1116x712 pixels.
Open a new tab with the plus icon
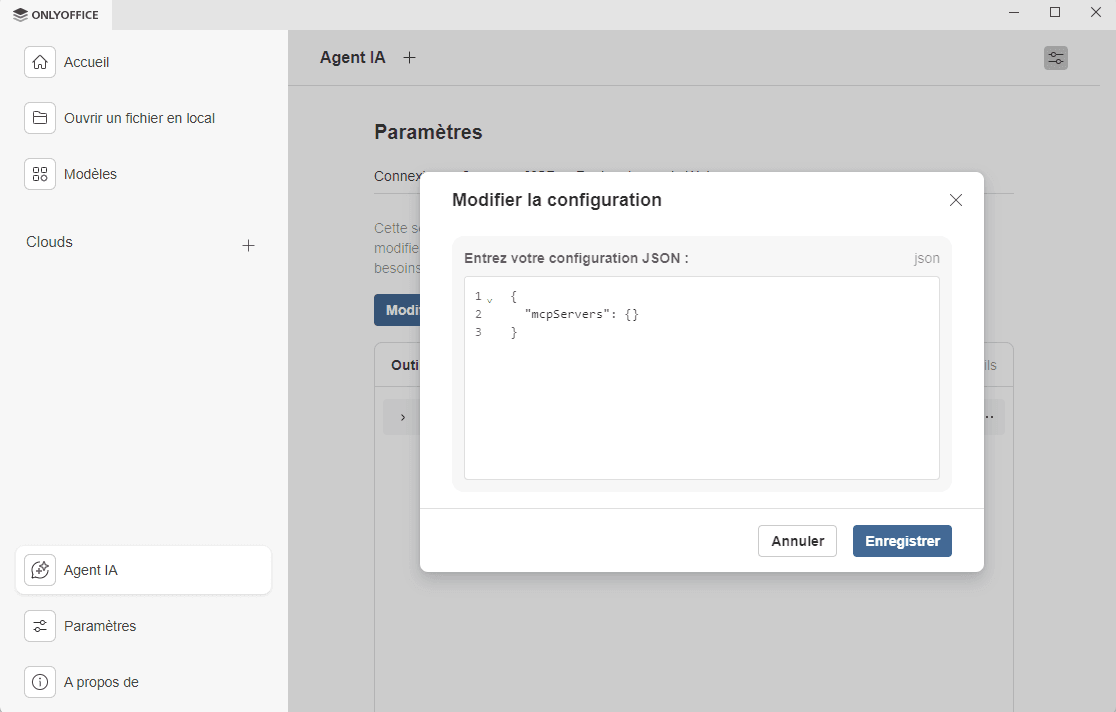click(409, 57)
